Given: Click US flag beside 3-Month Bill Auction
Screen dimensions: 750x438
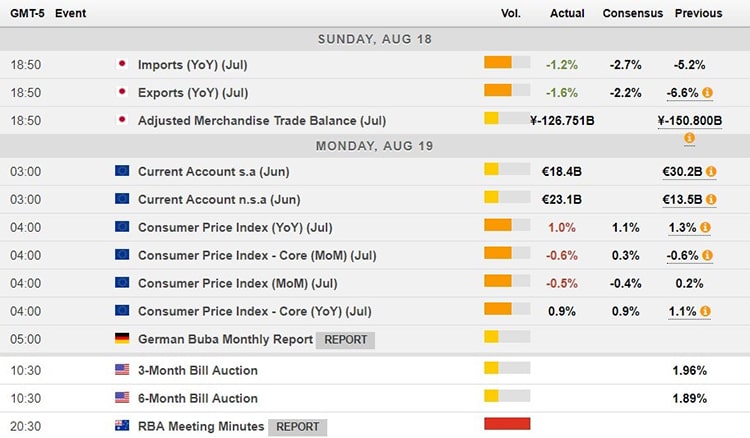Looking at the screenshot, I should click(x=123, y=370).
